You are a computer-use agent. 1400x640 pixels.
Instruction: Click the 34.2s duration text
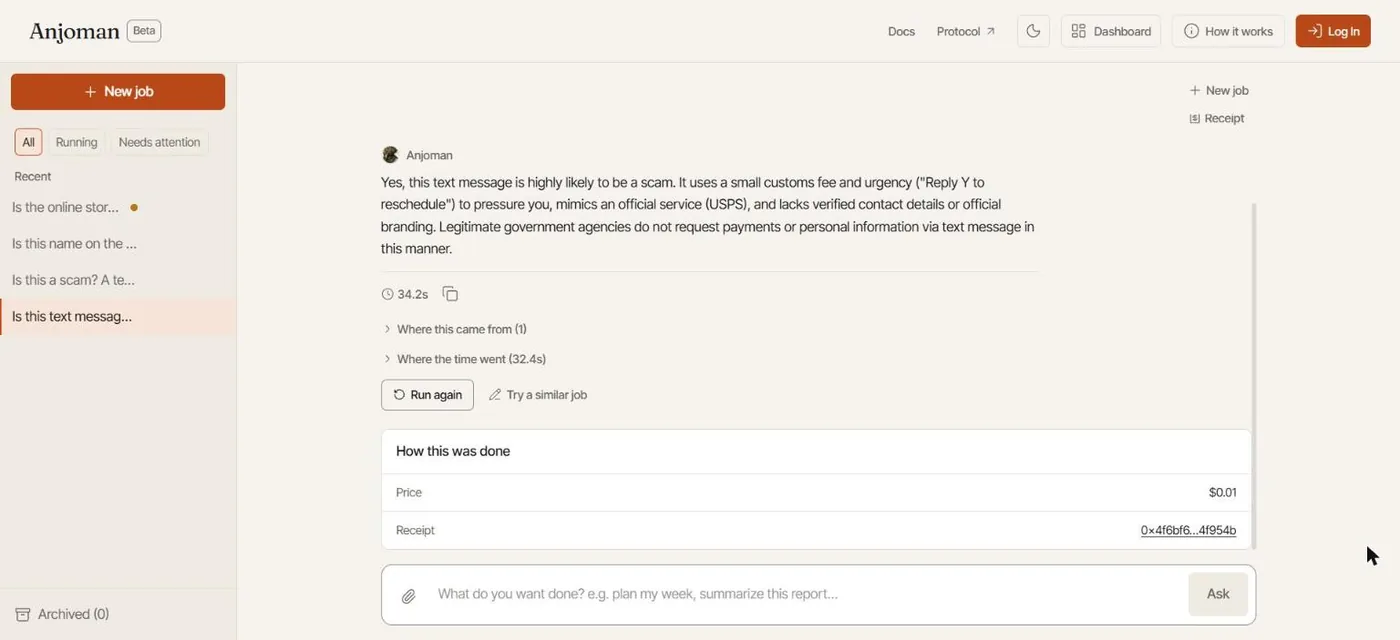(413, 294)
